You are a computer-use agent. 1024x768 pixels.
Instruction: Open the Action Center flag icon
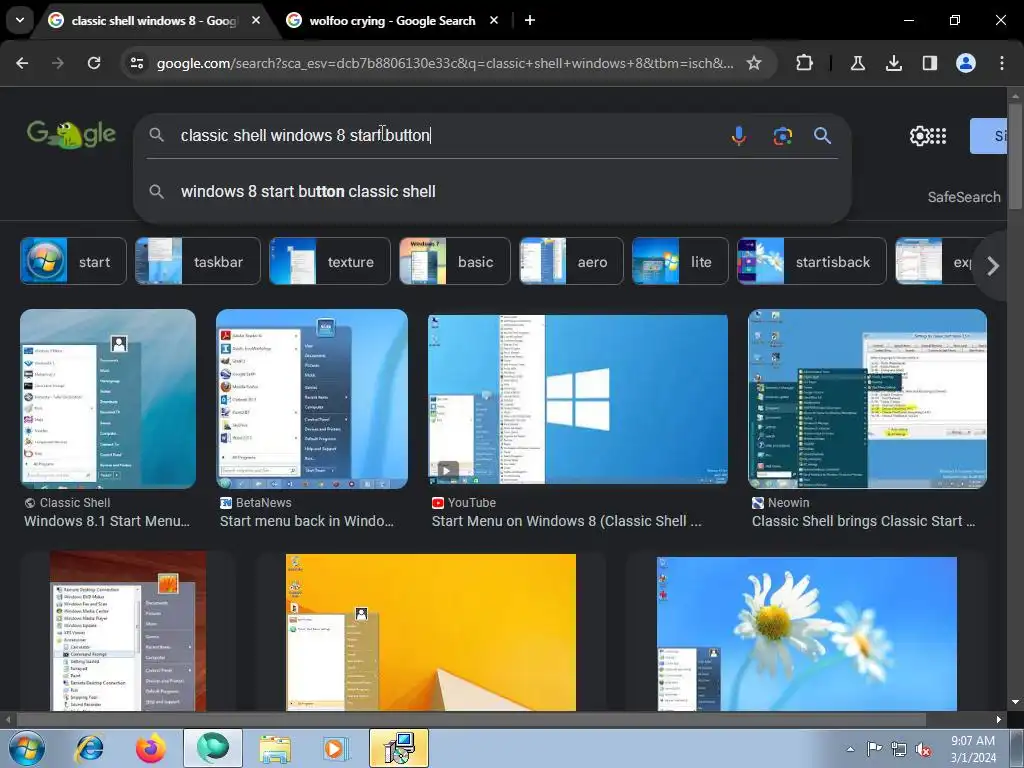coord(874,749)
